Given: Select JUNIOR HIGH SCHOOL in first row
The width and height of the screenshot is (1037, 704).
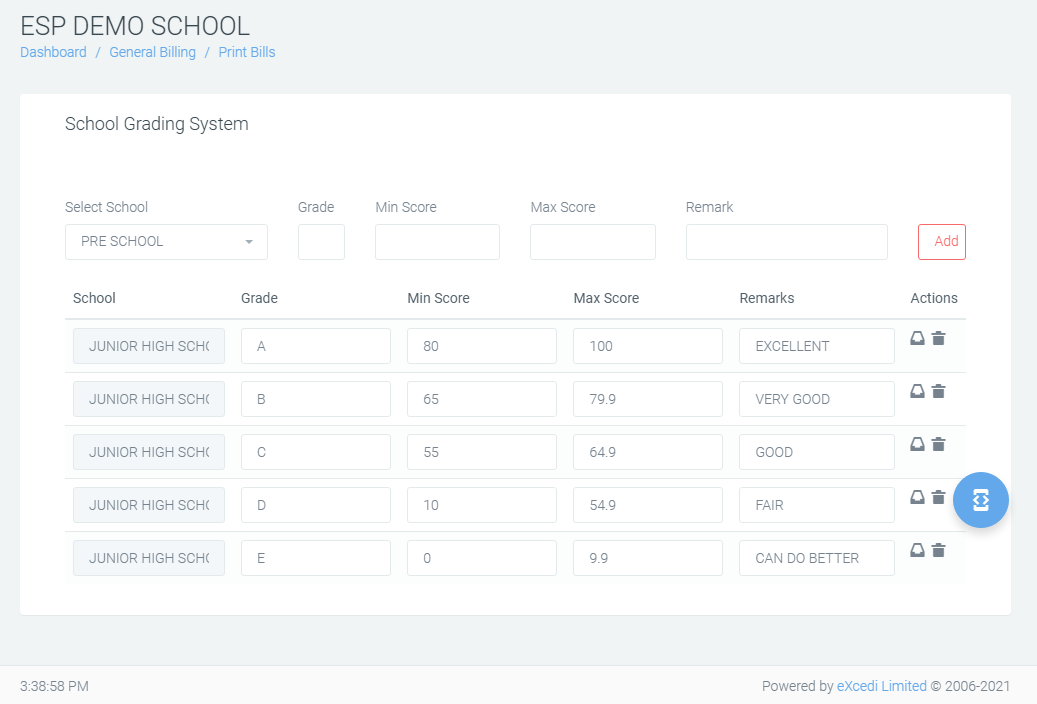Looking at the screenshot, I should [x=148, y=345].
